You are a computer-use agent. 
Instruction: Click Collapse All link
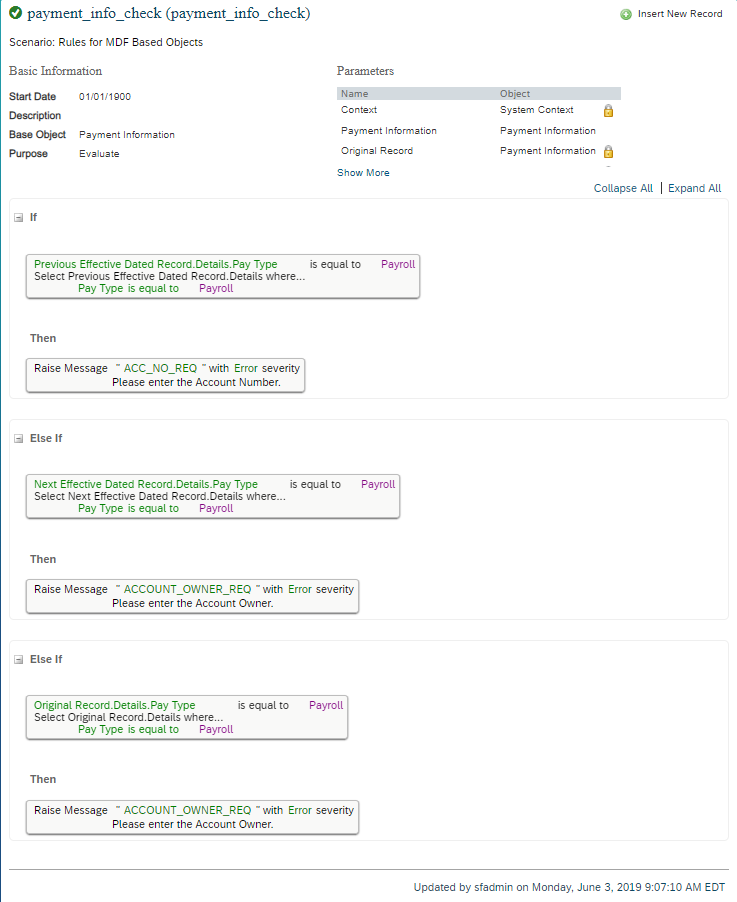click(x=623, y=188)
